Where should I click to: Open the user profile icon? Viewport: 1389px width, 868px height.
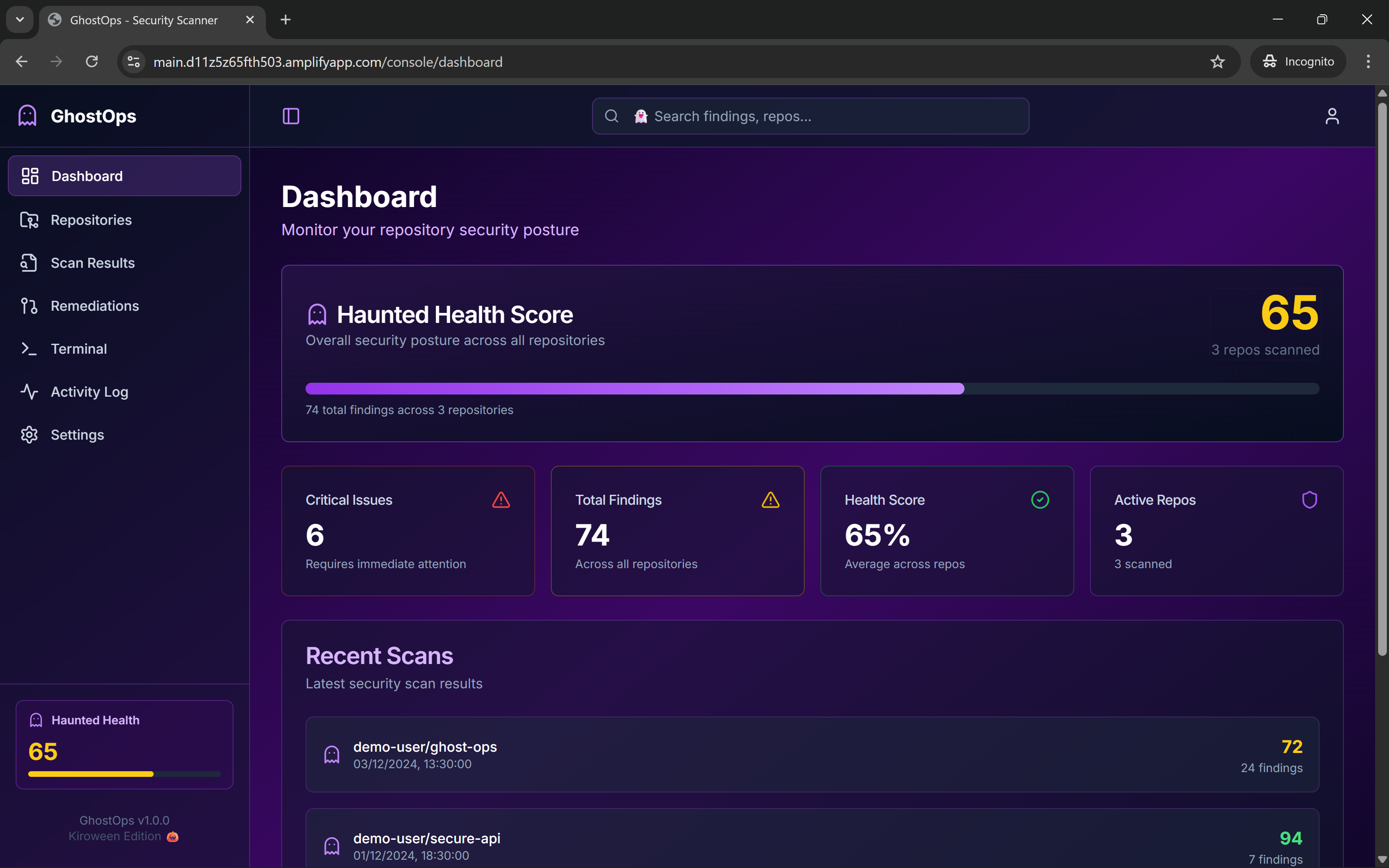click(1332, 116)
